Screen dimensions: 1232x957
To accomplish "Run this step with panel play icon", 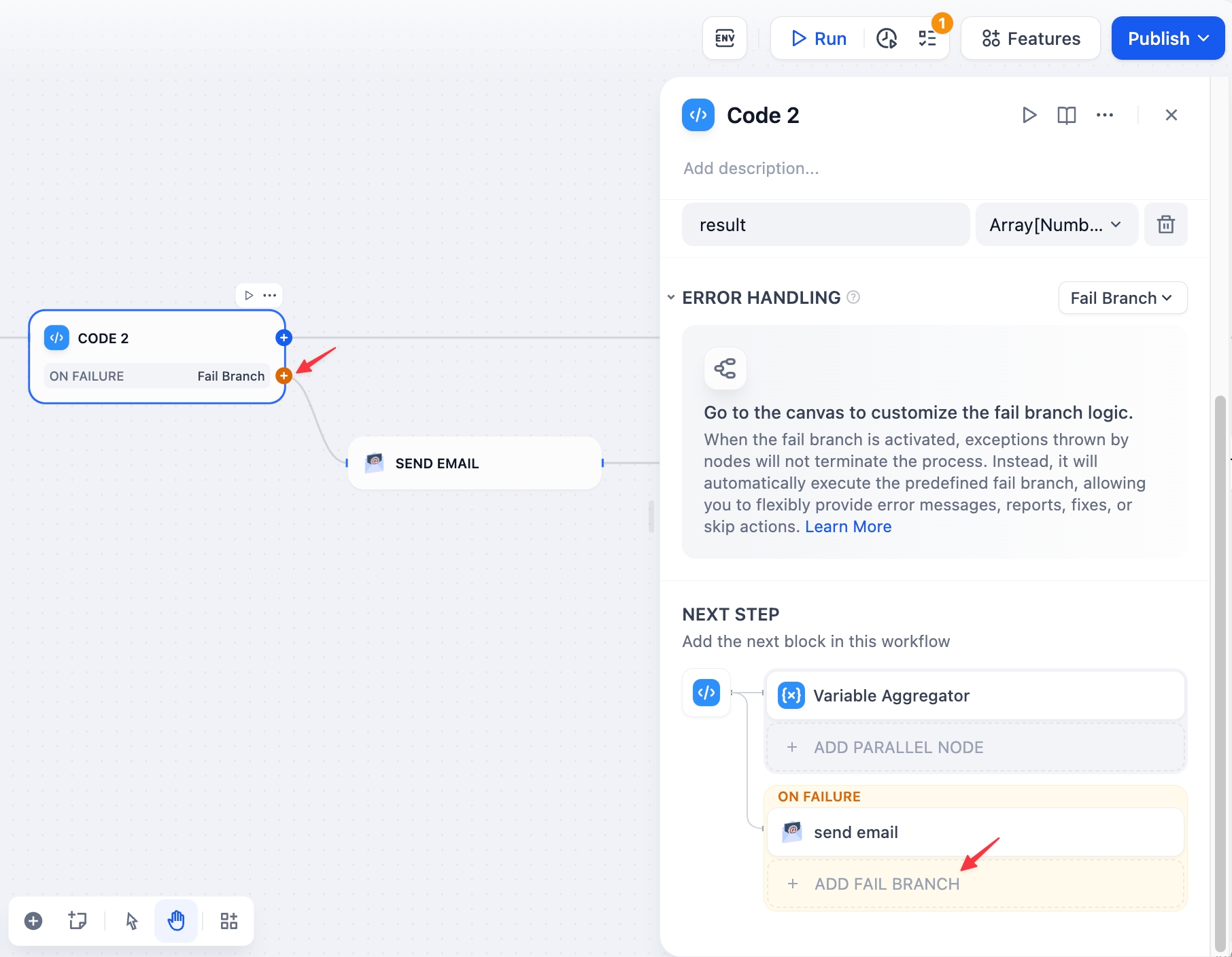I will click(1029, 116).
